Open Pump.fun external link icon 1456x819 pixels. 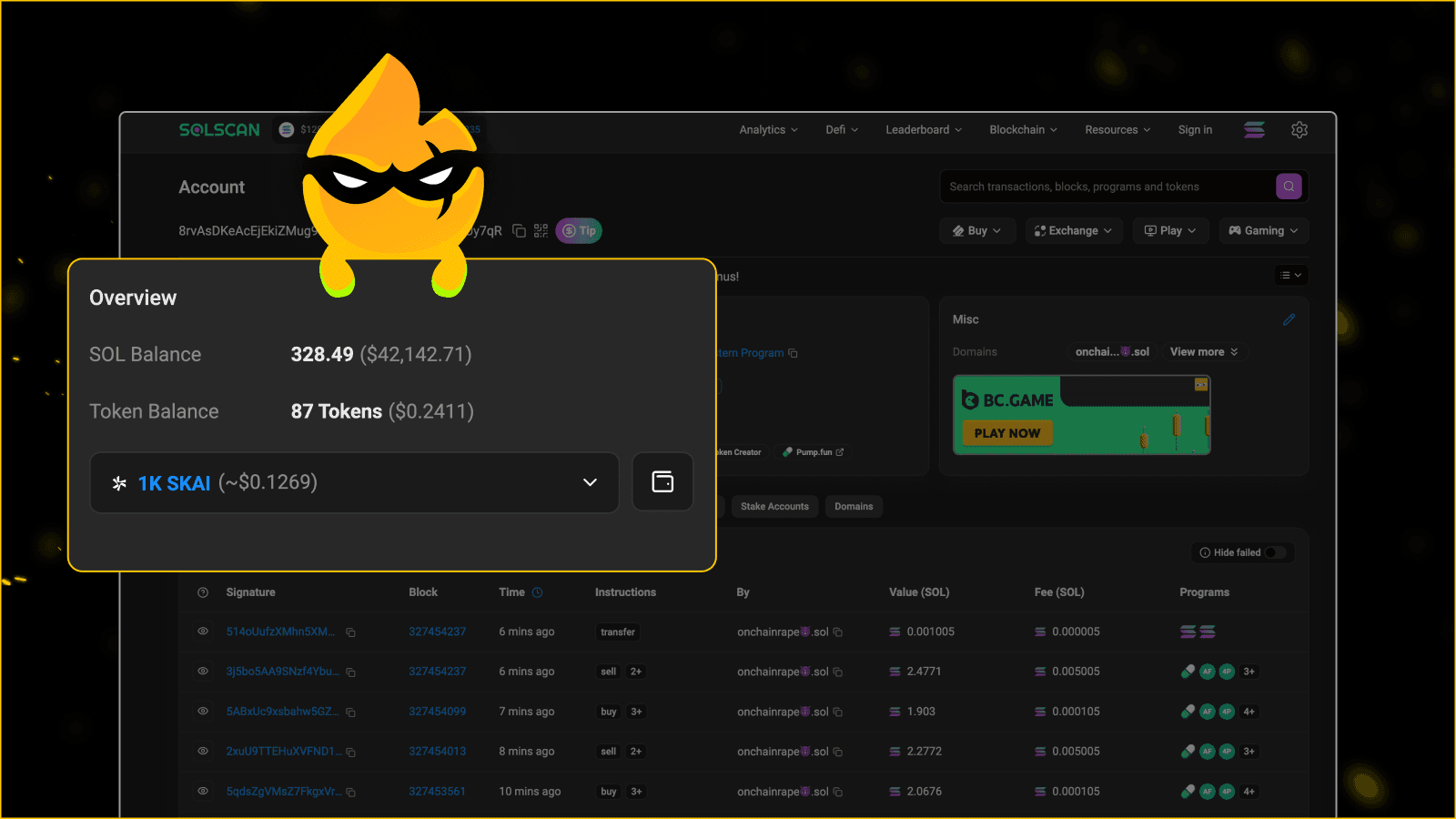tap(840, 452)
